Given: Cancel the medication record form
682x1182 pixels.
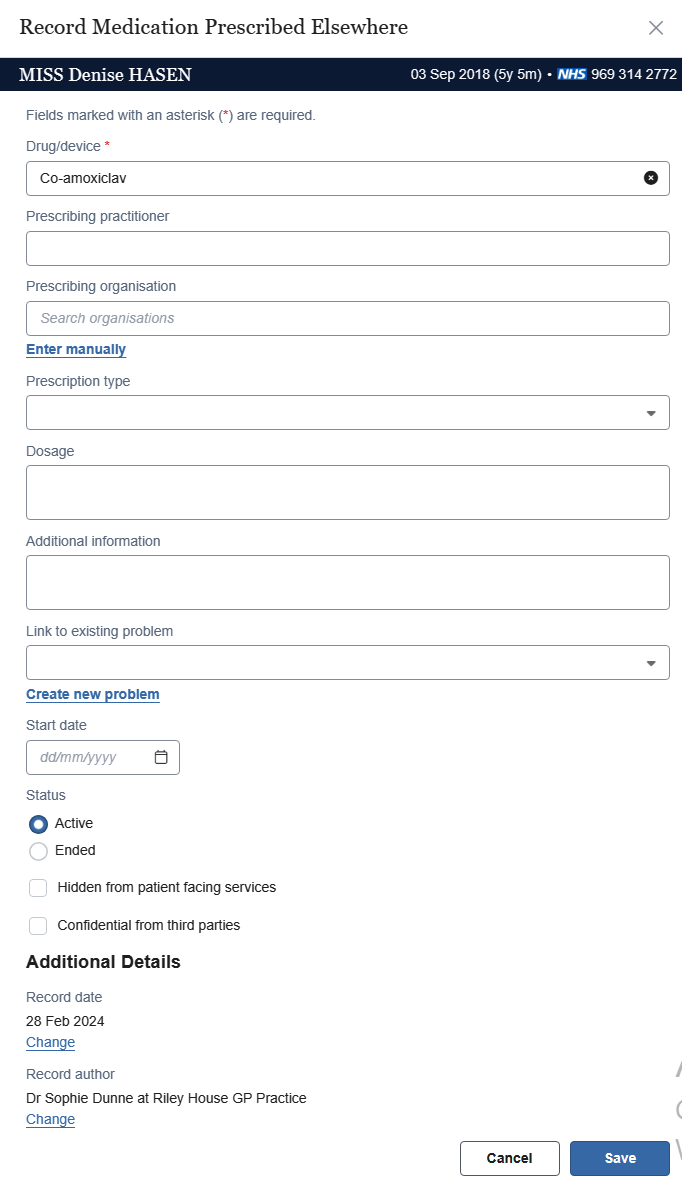Looking at the screenshot, I should (509, 1158).
